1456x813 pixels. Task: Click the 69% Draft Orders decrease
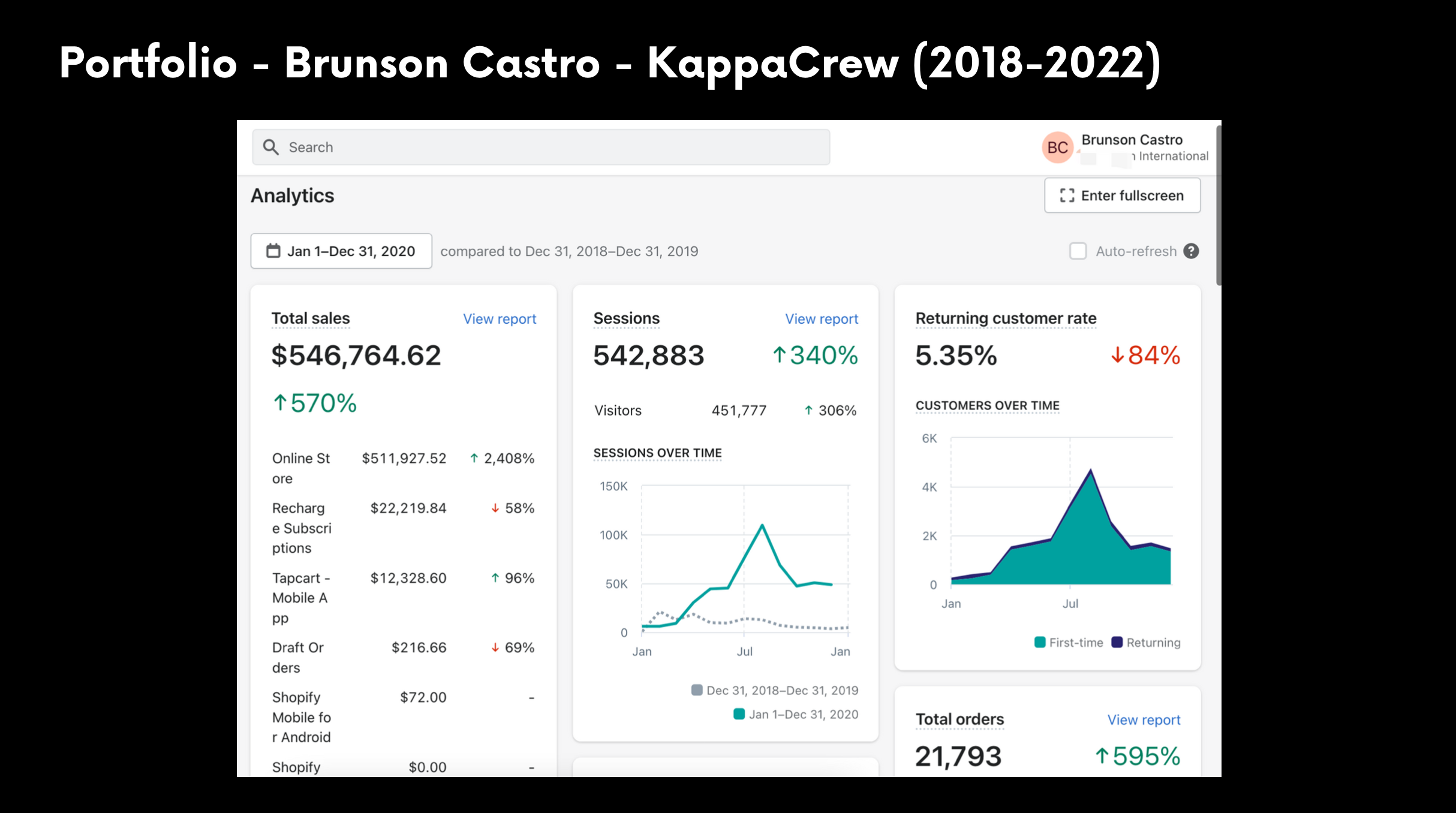tap(513, 648)
